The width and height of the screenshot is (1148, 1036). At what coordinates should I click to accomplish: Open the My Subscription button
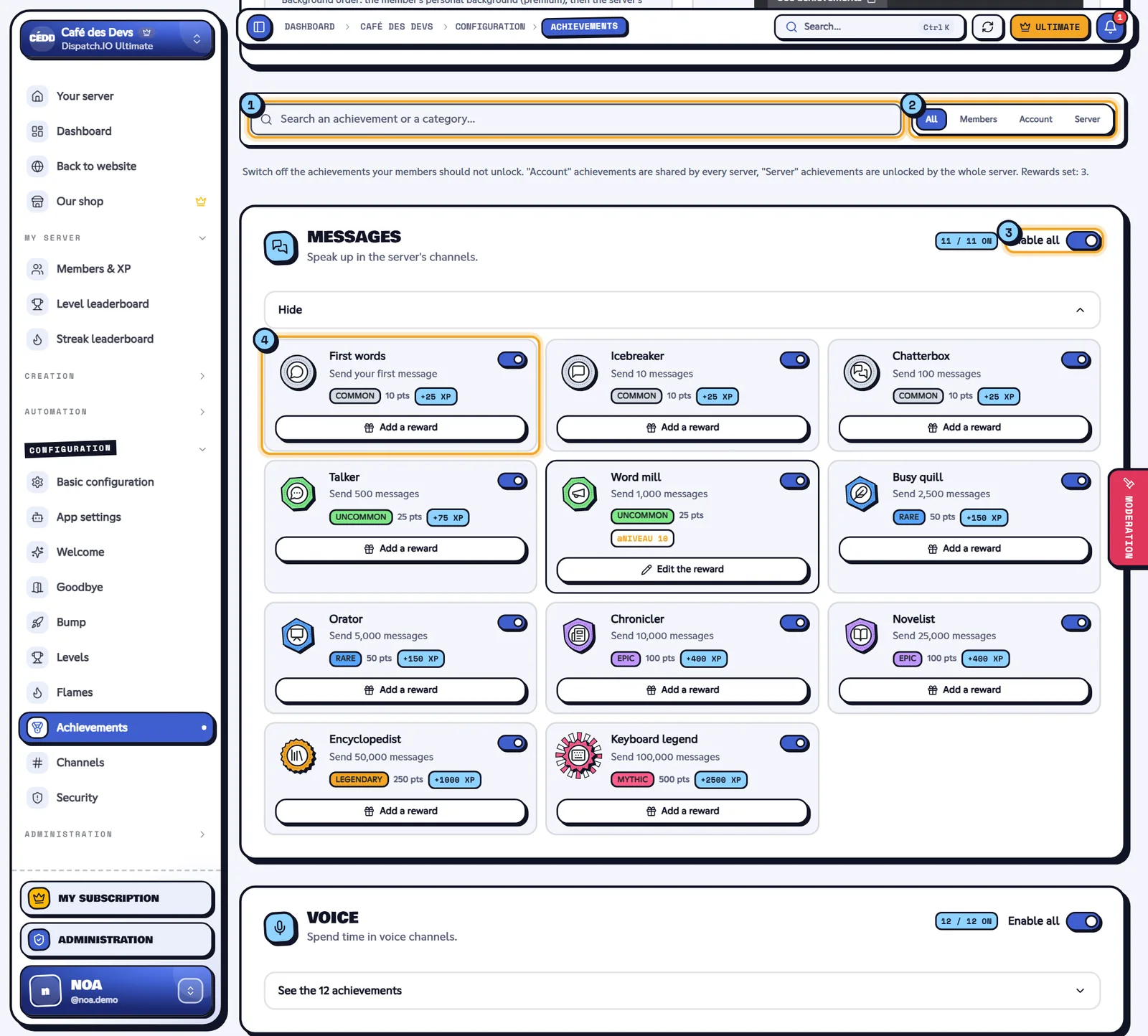pos(117,898)
